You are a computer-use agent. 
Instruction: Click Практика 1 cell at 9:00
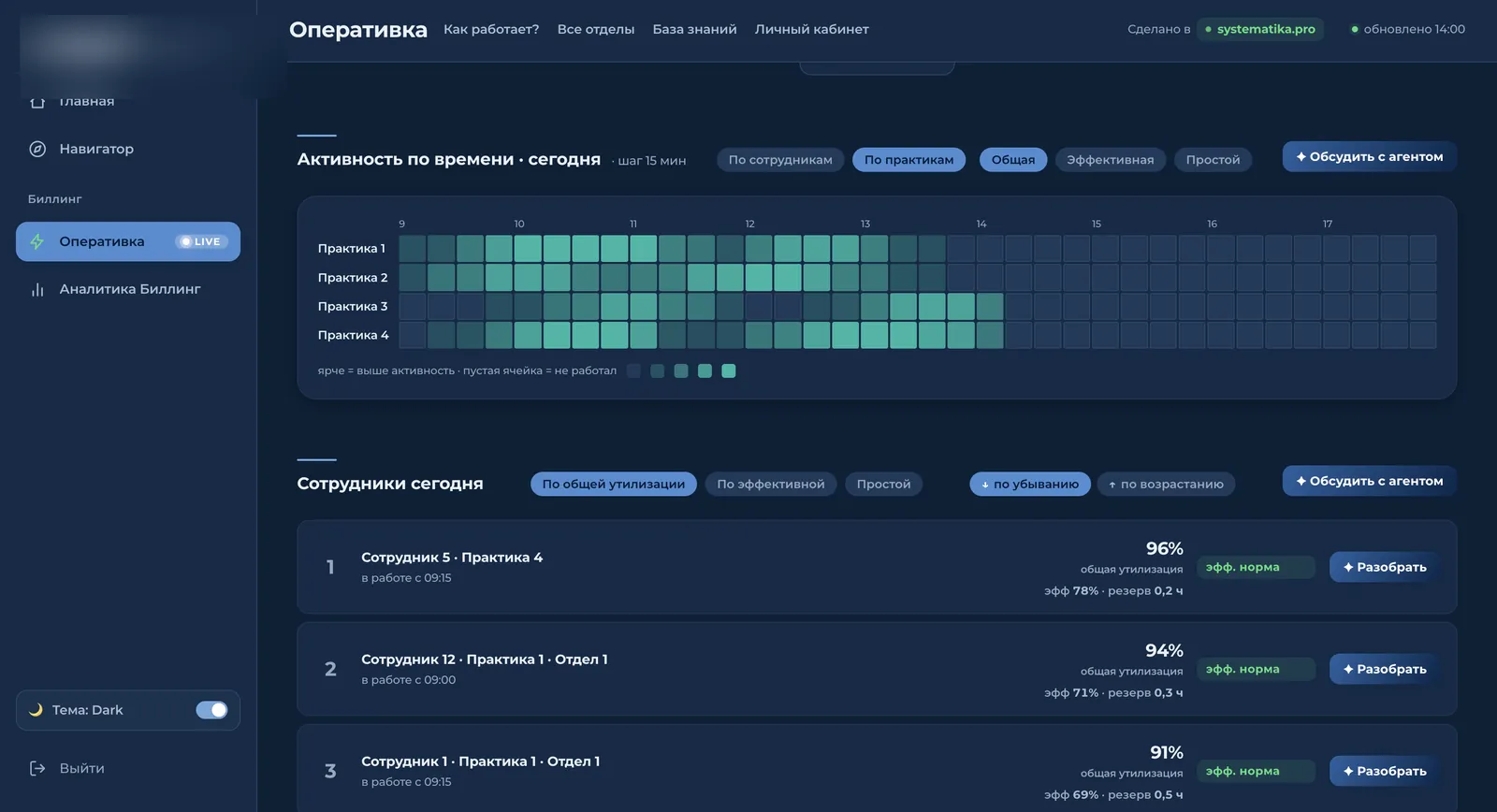click(413, 249)
